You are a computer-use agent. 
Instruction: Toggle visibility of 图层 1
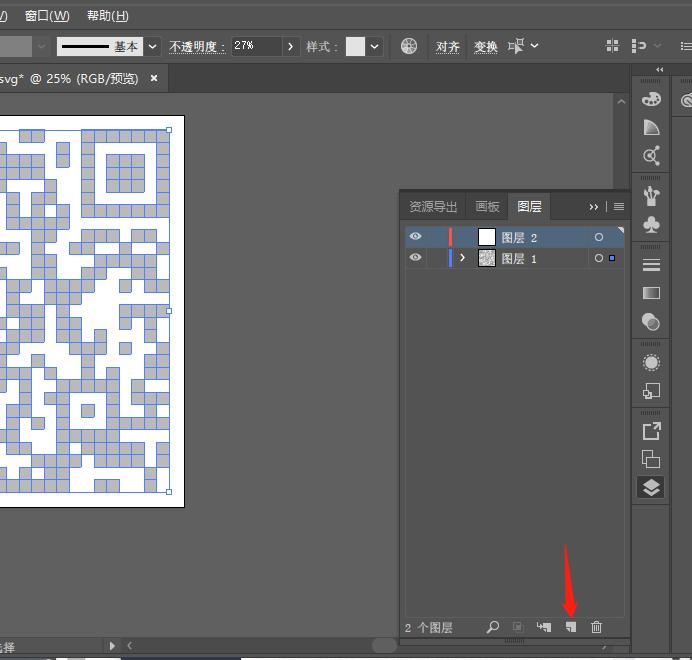tap(415, 258)
